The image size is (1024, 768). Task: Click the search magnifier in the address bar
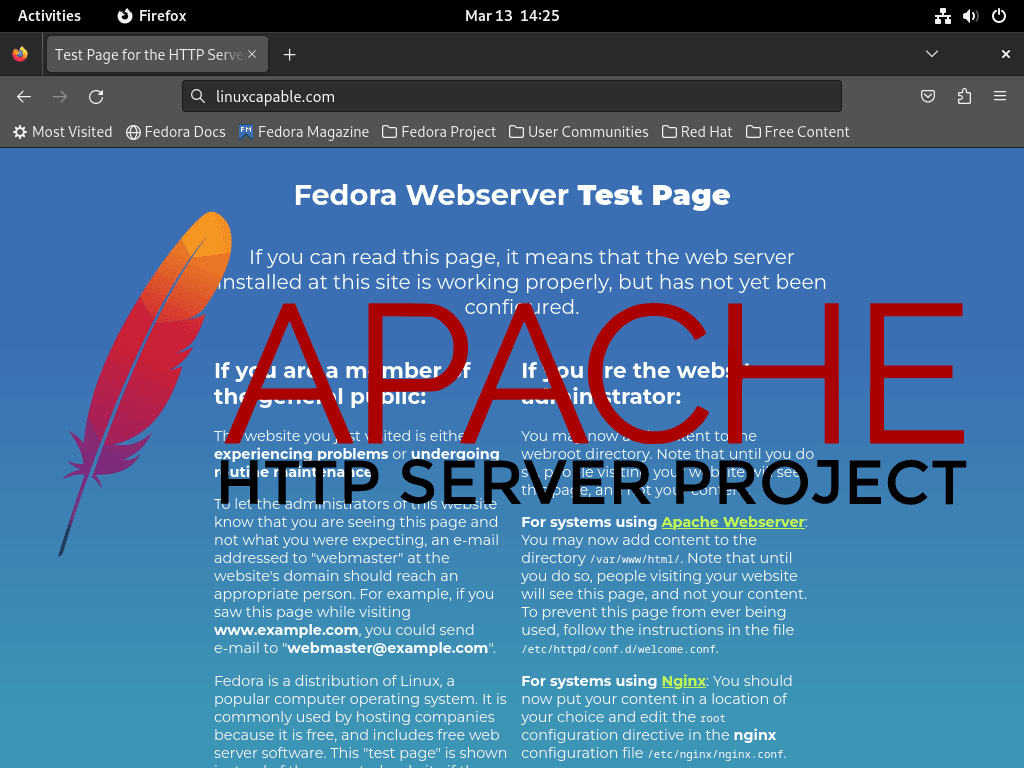point(198,97)
